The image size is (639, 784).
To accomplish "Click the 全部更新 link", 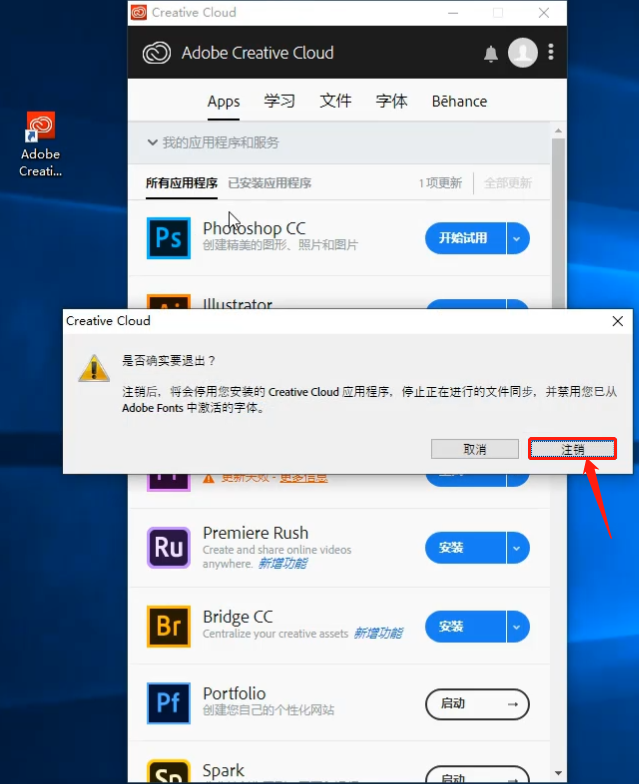I will click(508, 183).
